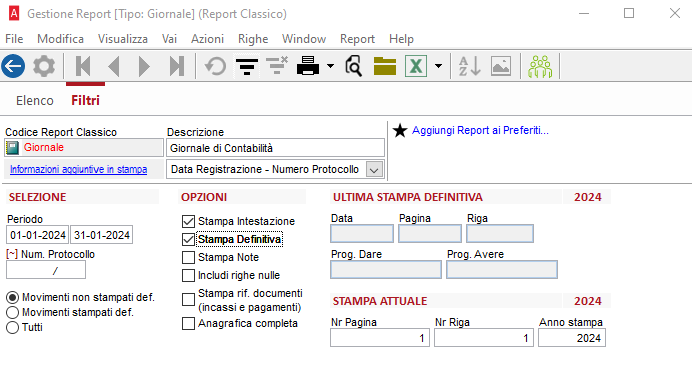
Task: Select the Tutti radio button
Action: click(x=12, y=328)
